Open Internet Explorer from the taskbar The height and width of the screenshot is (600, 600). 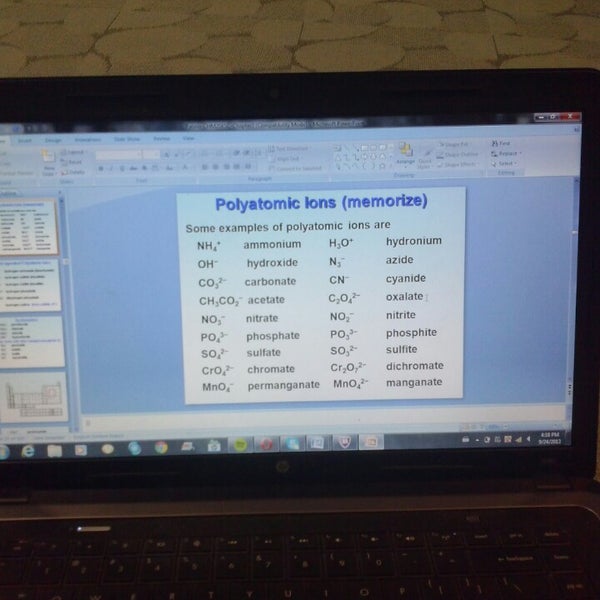coord(28,449)
